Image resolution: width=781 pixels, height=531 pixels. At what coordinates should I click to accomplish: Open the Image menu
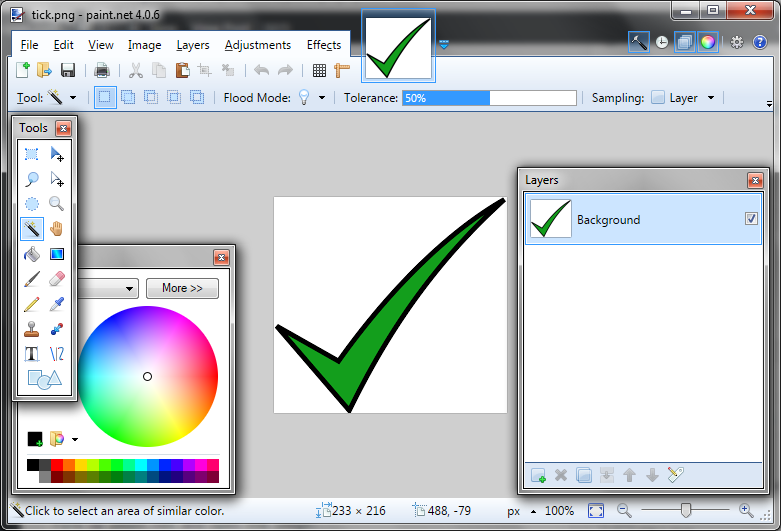click(x=144, y=45)
